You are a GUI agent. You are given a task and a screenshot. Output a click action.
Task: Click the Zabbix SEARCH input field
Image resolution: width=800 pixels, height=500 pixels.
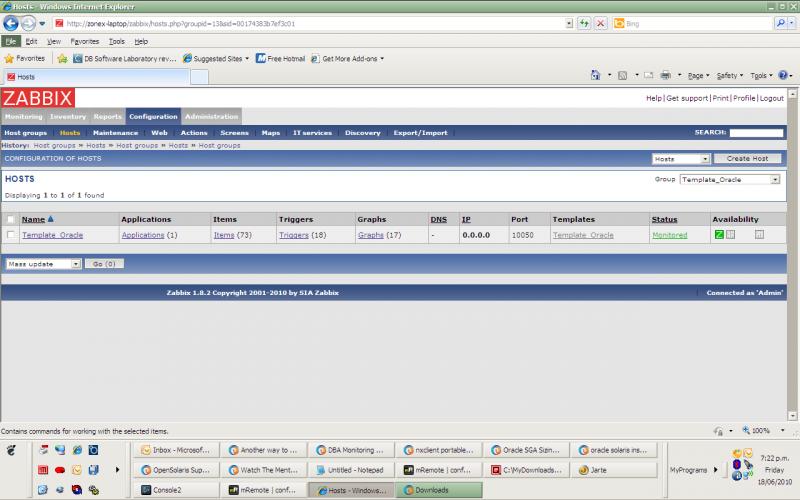tap(756, 133)
